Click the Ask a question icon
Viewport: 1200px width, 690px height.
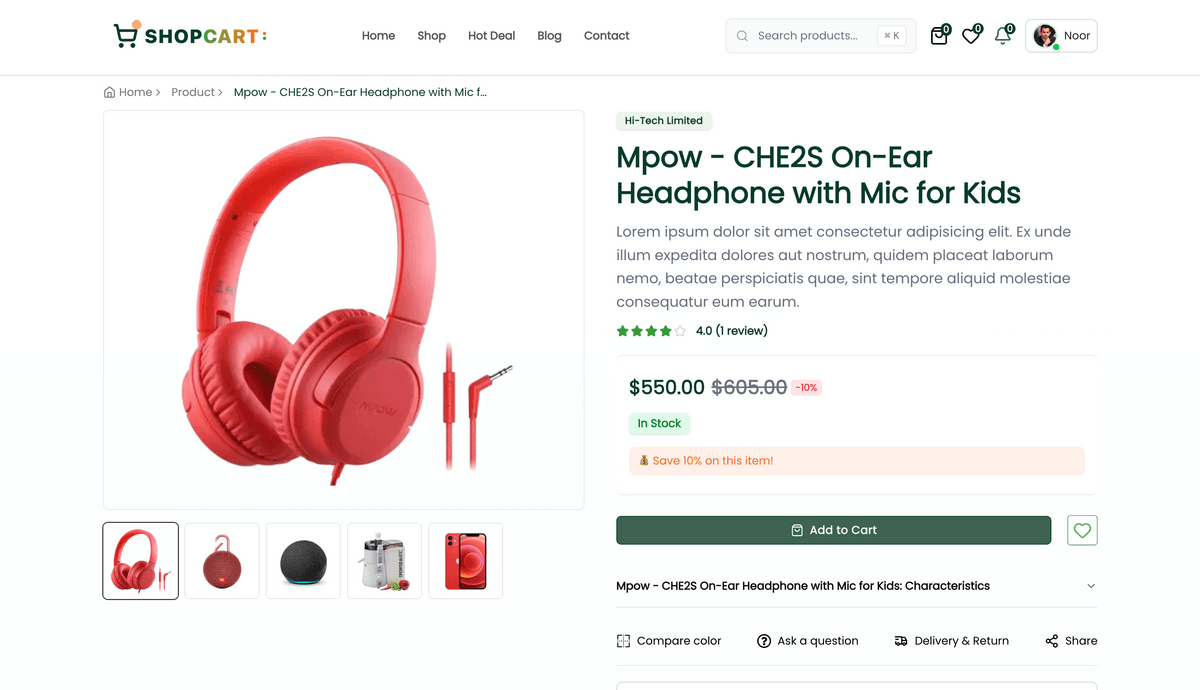coord(764,641)
